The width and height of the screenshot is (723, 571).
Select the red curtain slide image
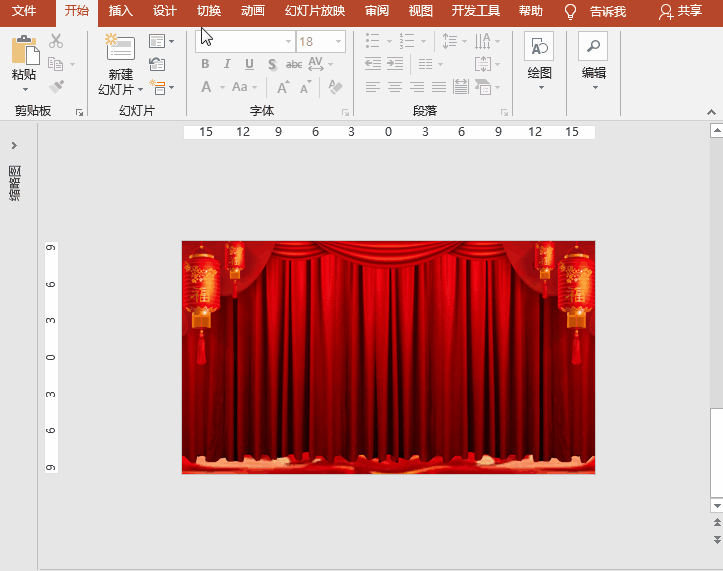pos(388,357)
